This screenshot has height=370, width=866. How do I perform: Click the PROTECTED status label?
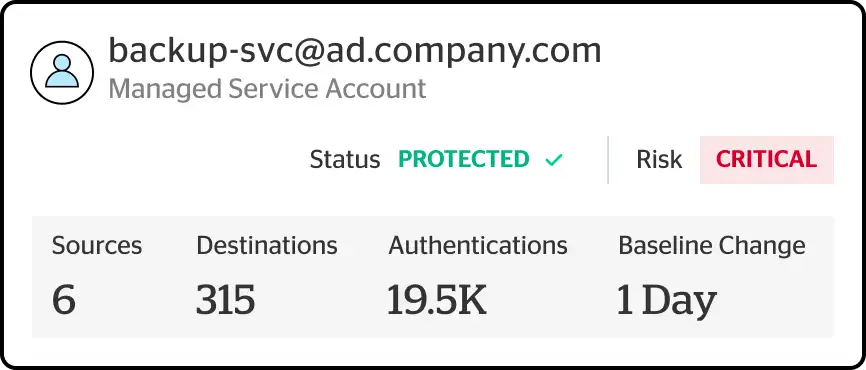(x=464, y=160)
